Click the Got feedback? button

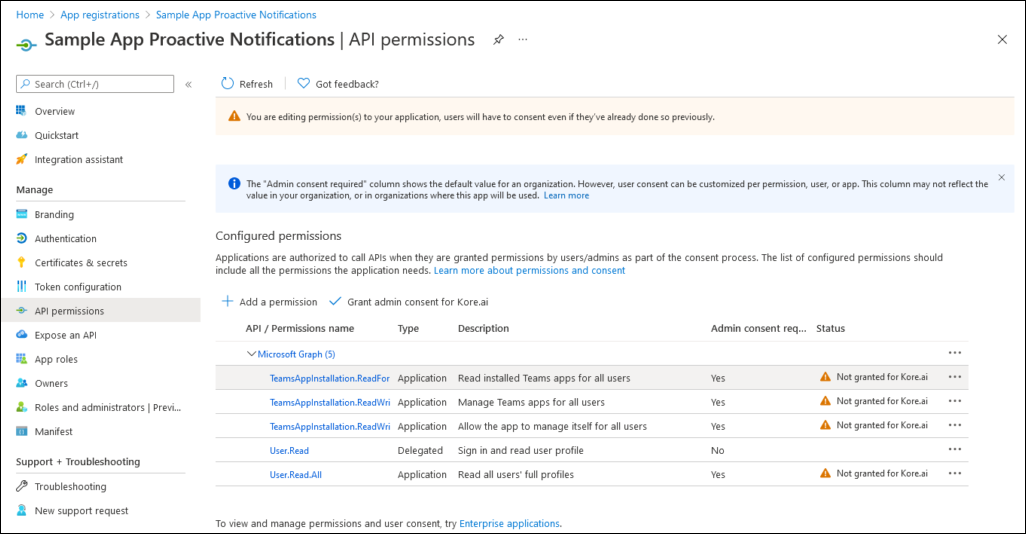coord(338,84)
